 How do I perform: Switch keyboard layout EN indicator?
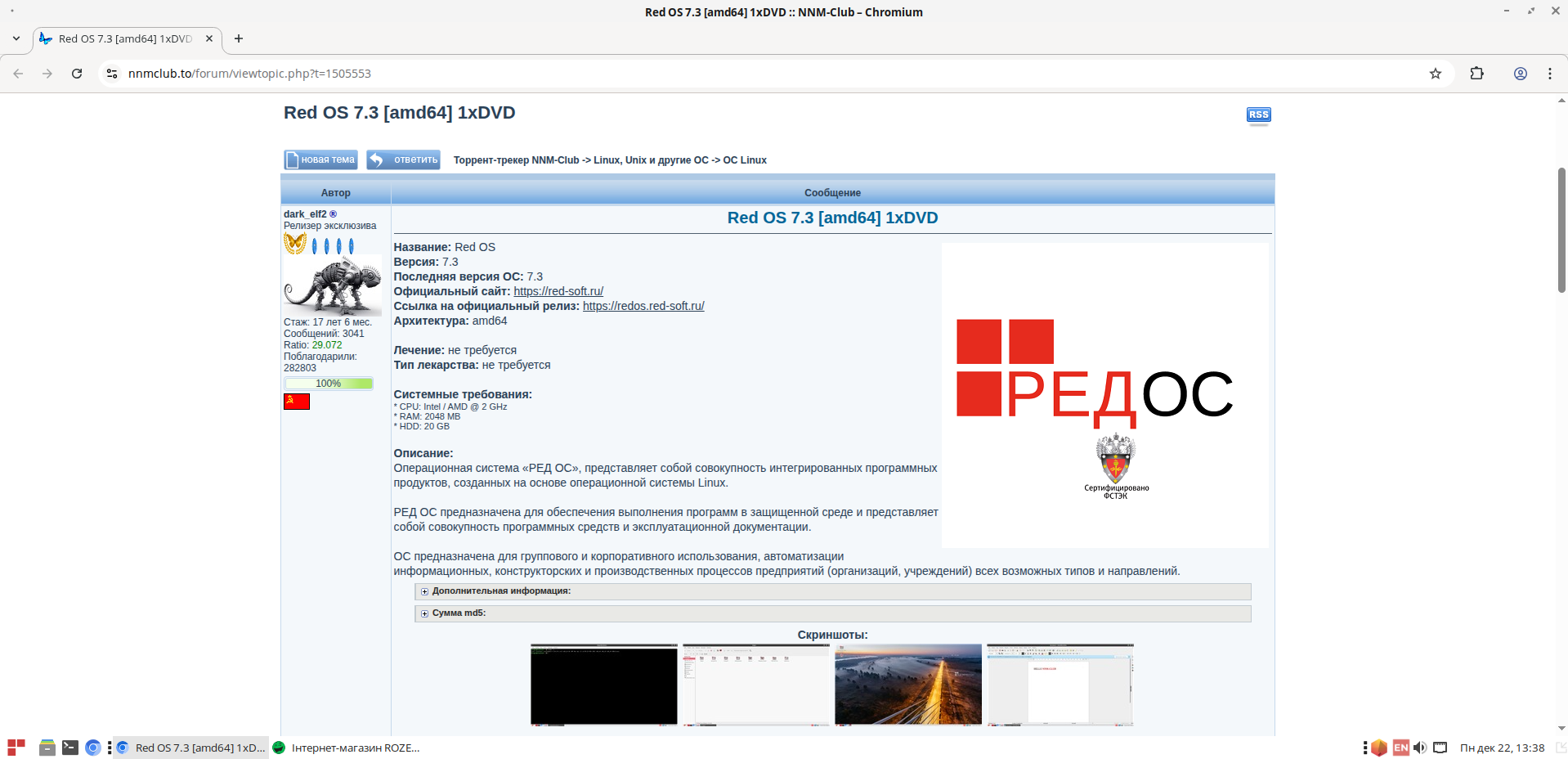1400,748
